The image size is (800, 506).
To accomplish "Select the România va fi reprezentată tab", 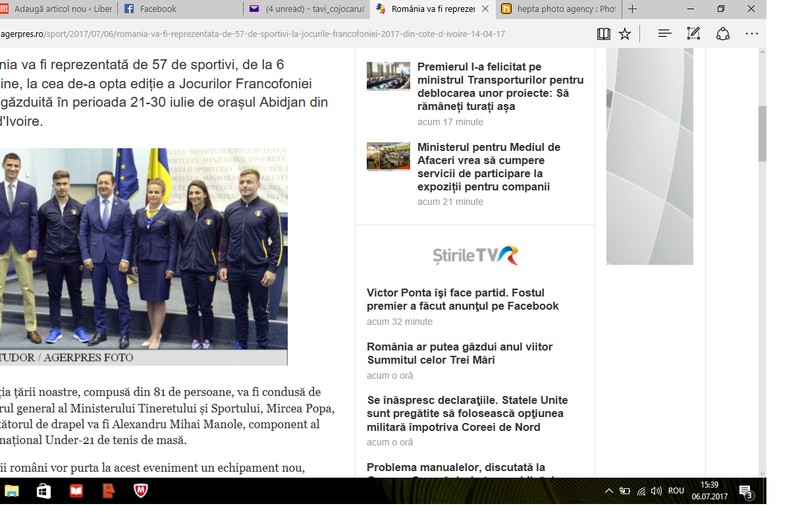I will pos(433,9).
